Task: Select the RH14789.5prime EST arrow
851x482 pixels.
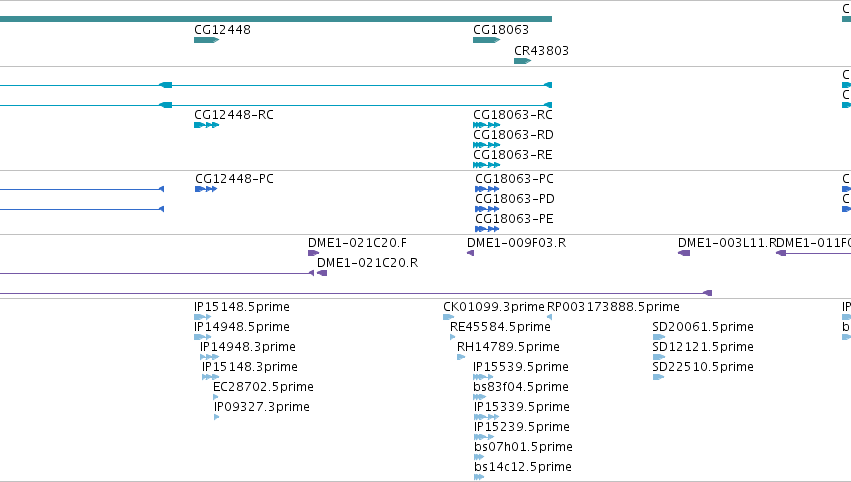Action: 461,357
